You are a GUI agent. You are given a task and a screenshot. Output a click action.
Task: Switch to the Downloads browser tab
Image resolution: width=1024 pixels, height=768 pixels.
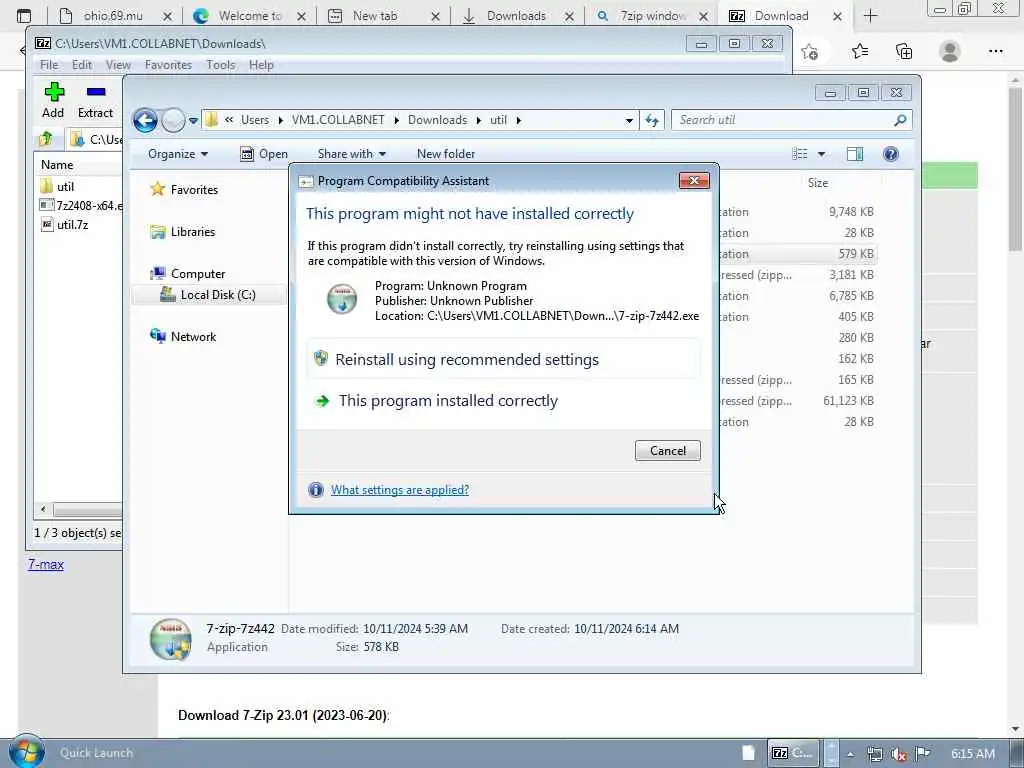coord(517,16)
